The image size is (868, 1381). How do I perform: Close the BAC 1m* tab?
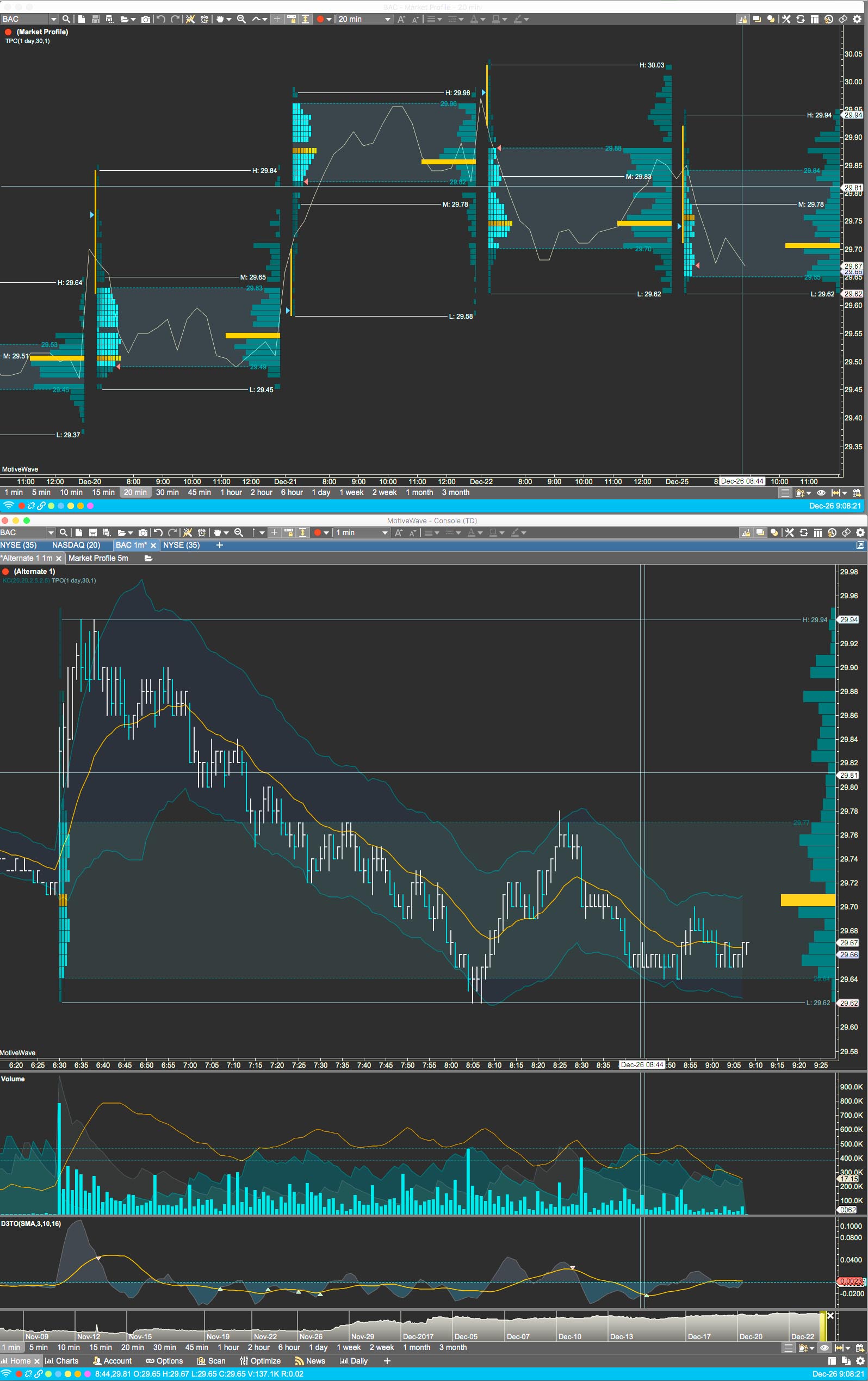click(153, 546)
